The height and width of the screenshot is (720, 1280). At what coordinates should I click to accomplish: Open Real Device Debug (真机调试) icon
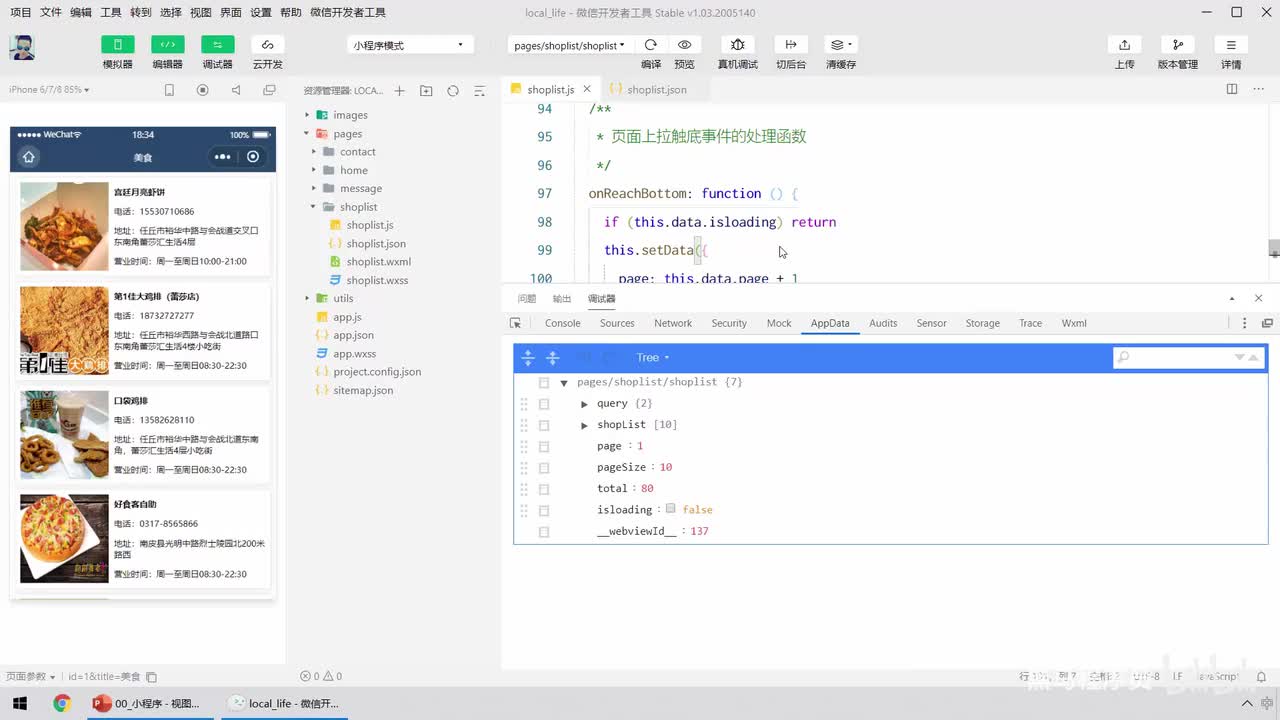click(737, 45)
